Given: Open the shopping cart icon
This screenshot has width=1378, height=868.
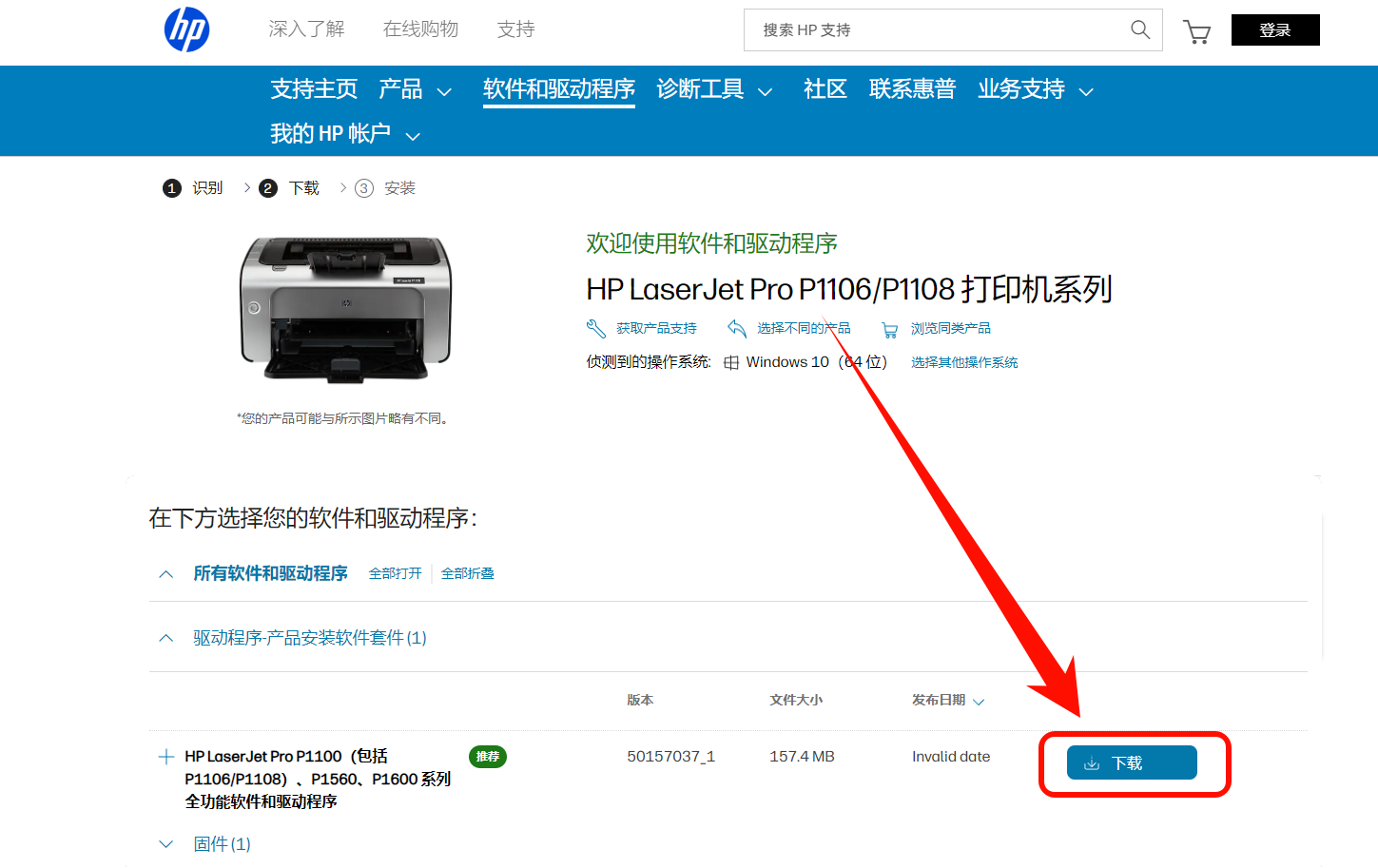Looking at the screenshot, I should coord(1196,31).
